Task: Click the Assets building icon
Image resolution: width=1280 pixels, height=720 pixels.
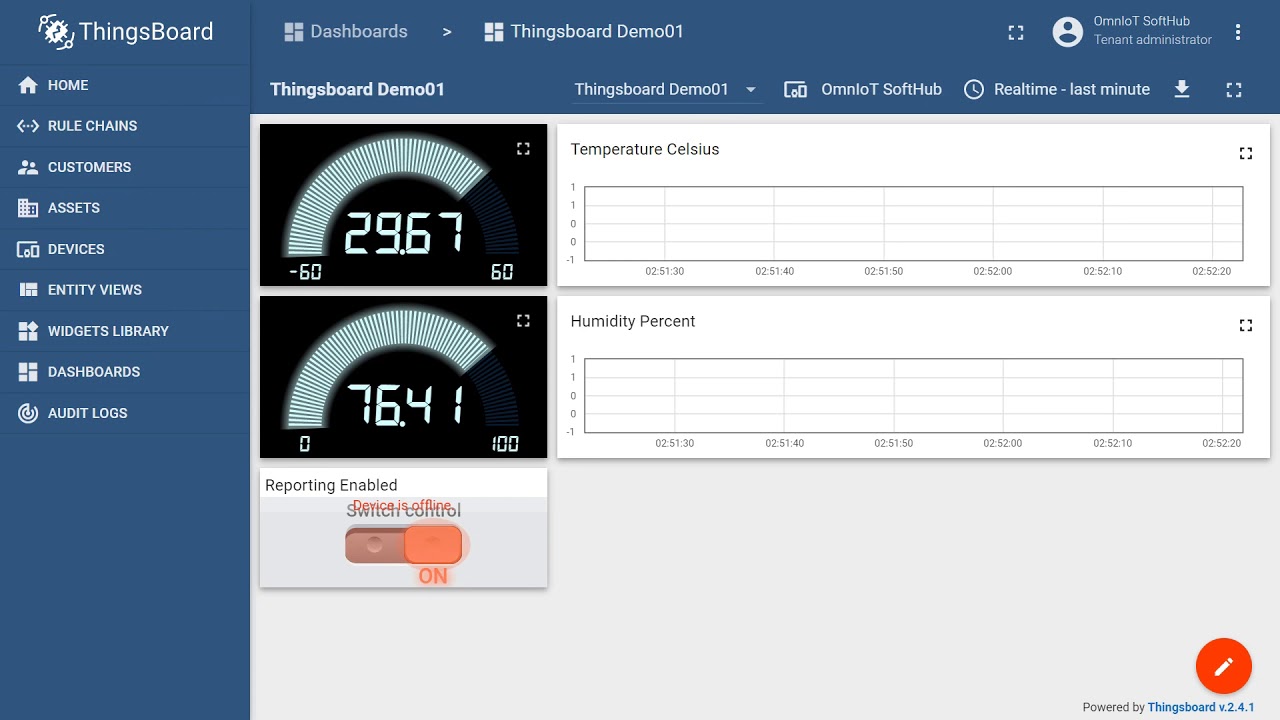Action: tap(28, 208)
